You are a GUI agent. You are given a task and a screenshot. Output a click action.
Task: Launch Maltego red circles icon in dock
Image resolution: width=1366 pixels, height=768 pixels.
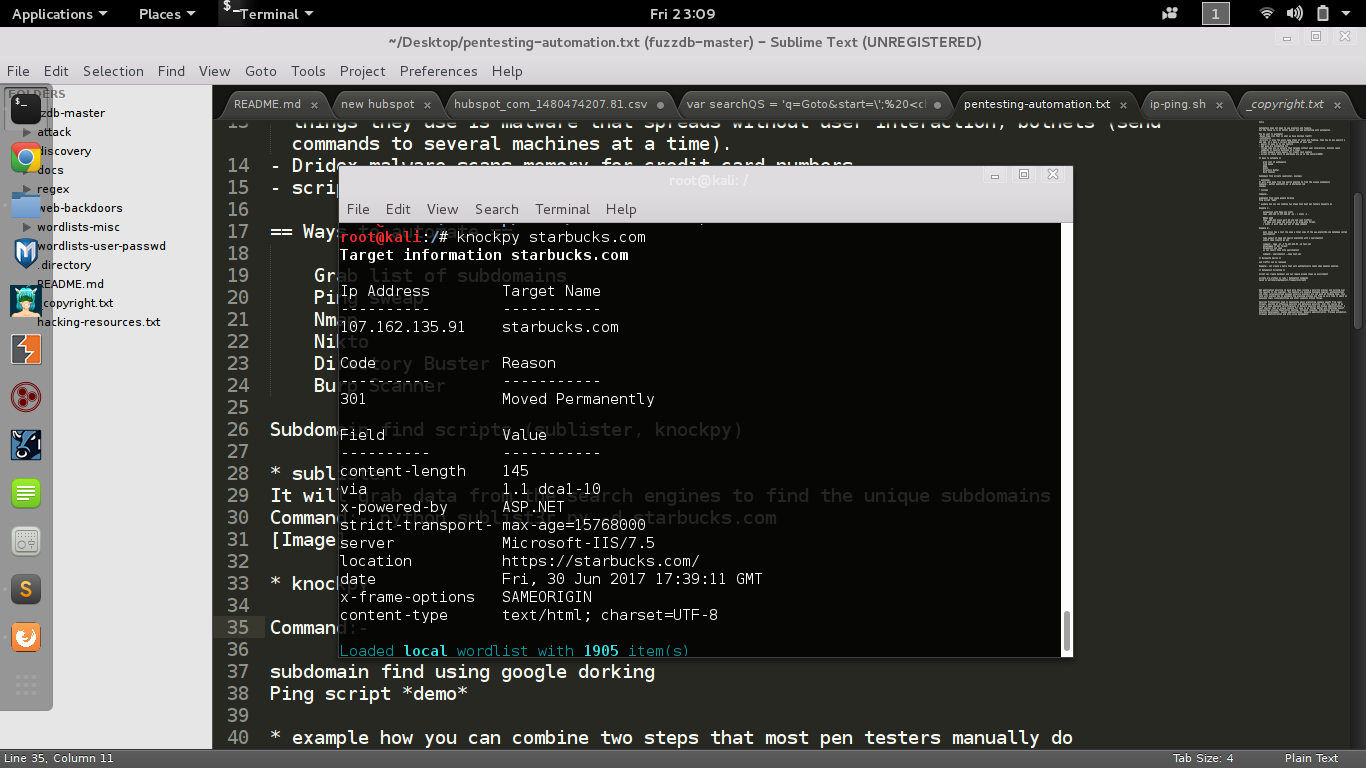click(x=26, y=397)
